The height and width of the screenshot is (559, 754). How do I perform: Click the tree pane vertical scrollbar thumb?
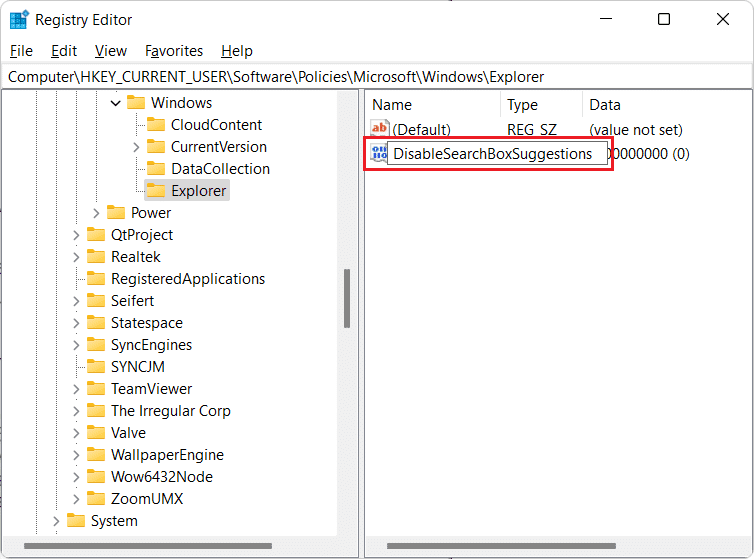347,298
